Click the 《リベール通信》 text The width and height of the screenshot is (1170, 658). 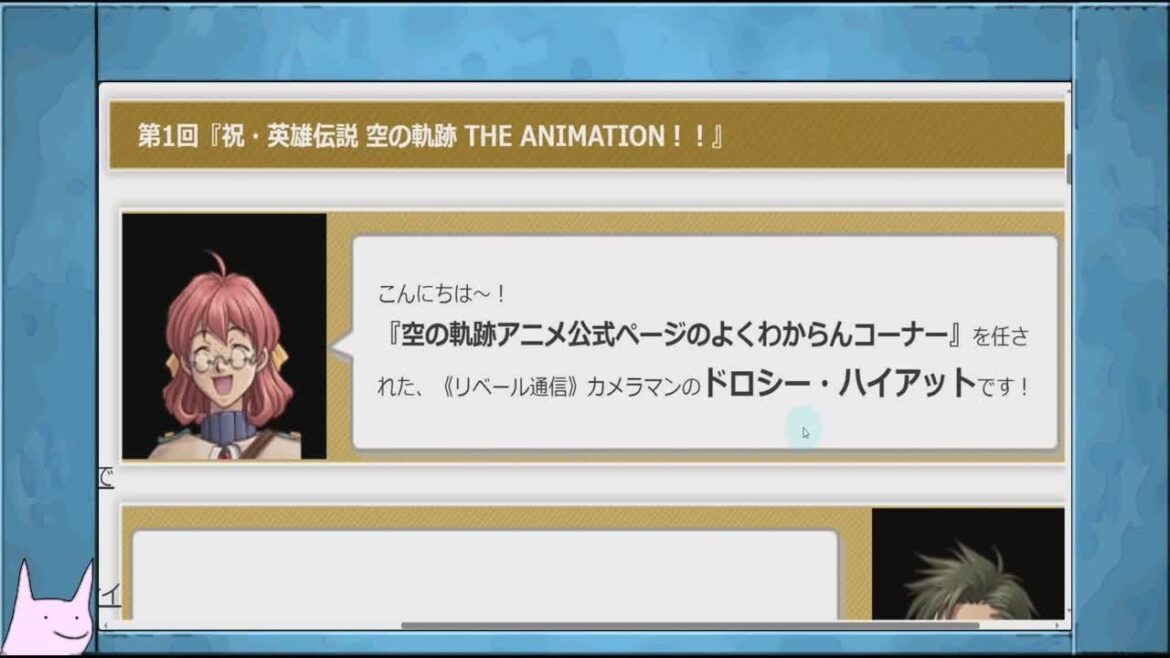coord(511,386)
